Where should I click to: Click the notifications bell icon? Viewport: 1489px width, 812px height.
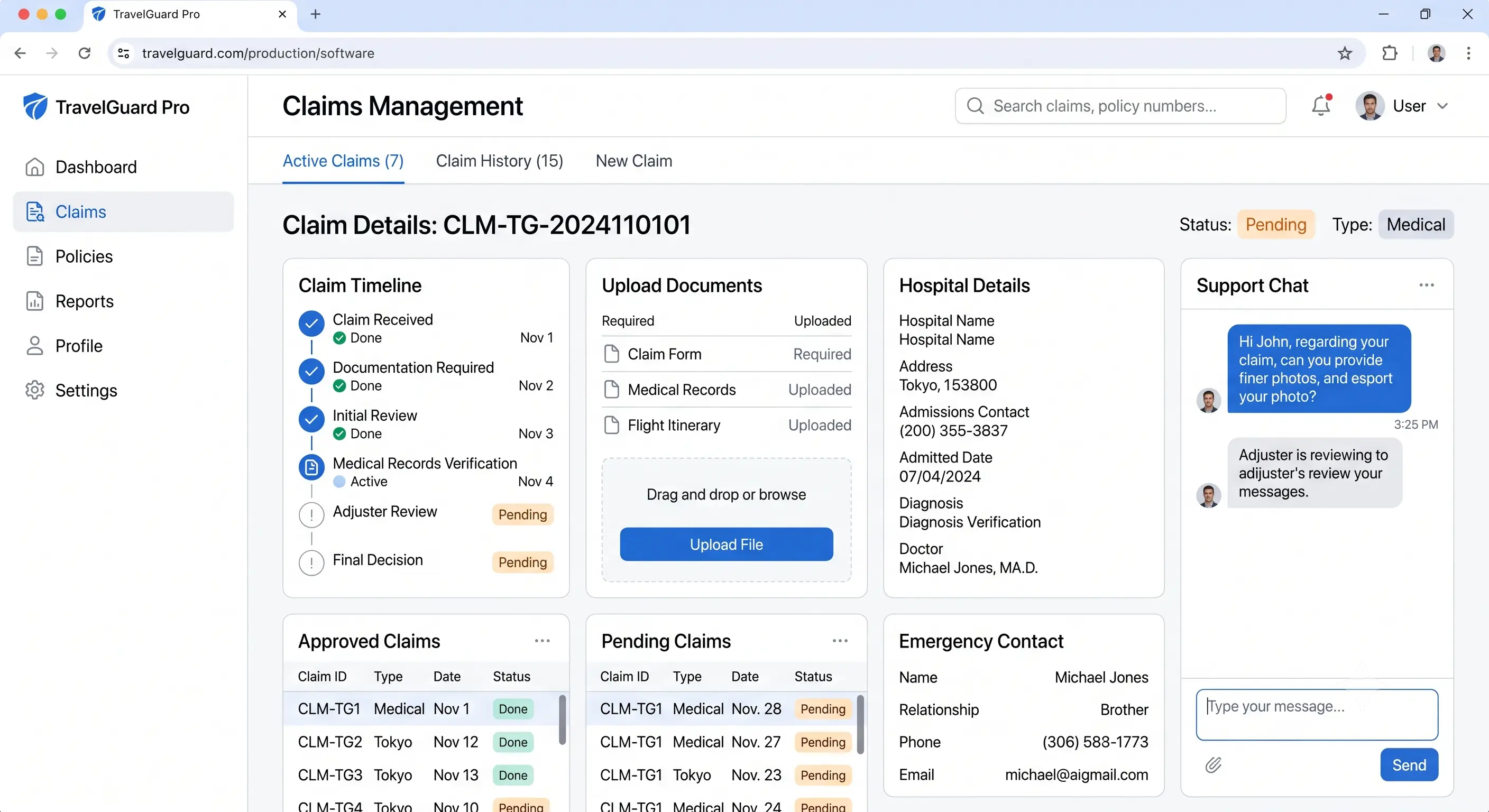click(1321, 106)
